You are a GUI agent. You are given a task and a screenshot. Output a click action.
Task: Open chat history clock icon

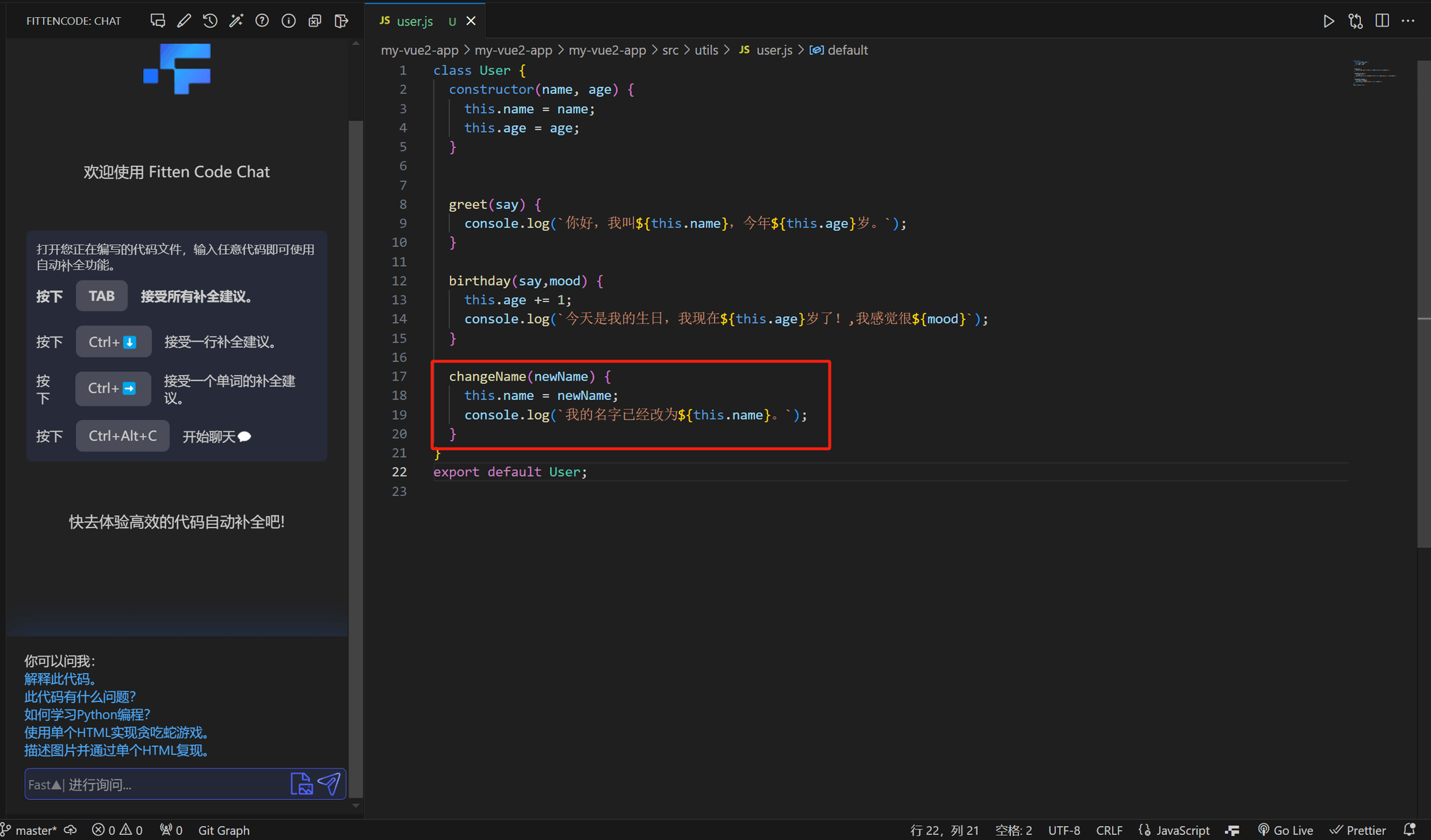pyautogui.click(x=210, y=21)
